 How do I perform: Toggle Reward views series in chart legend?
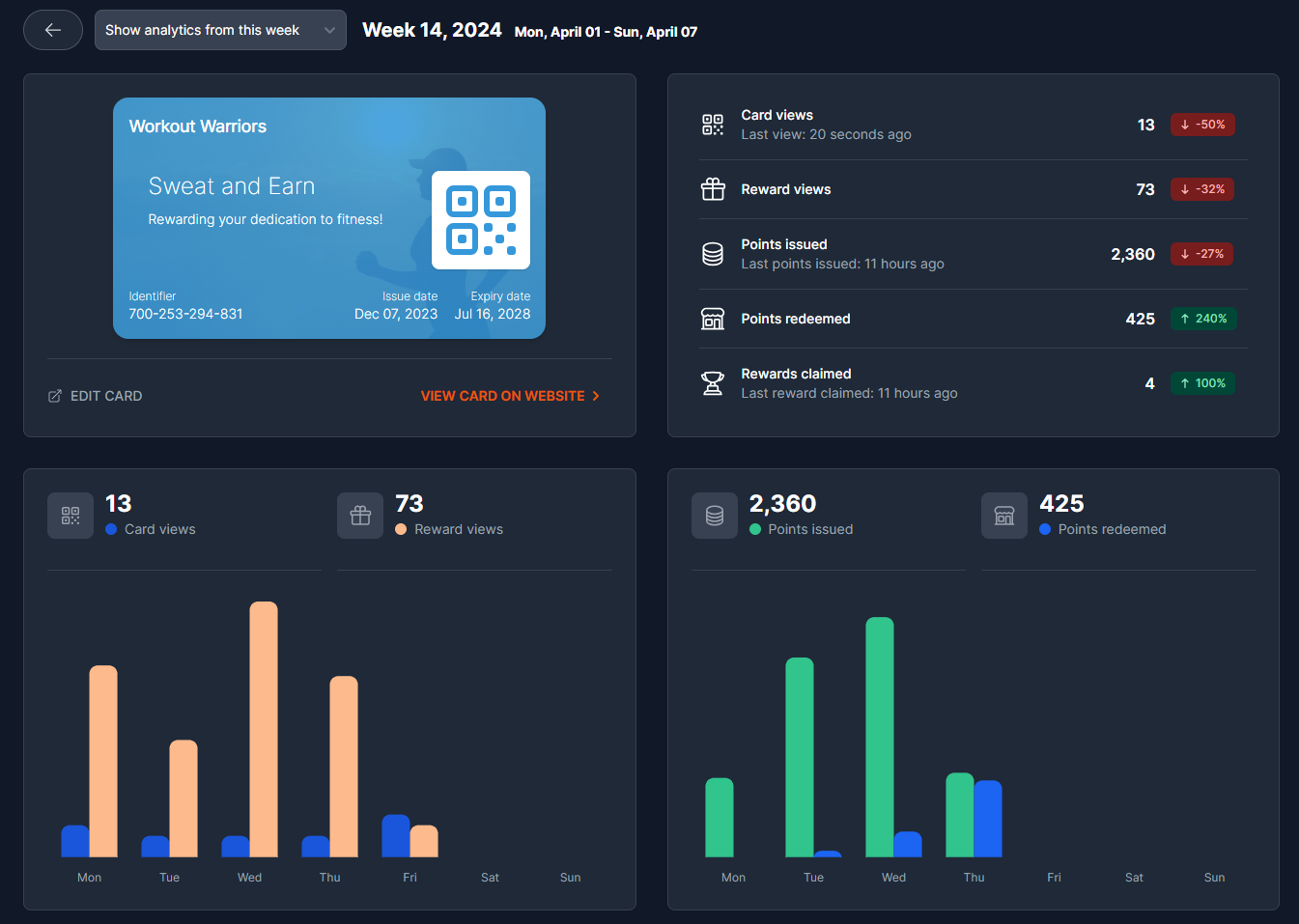(449, 529)
